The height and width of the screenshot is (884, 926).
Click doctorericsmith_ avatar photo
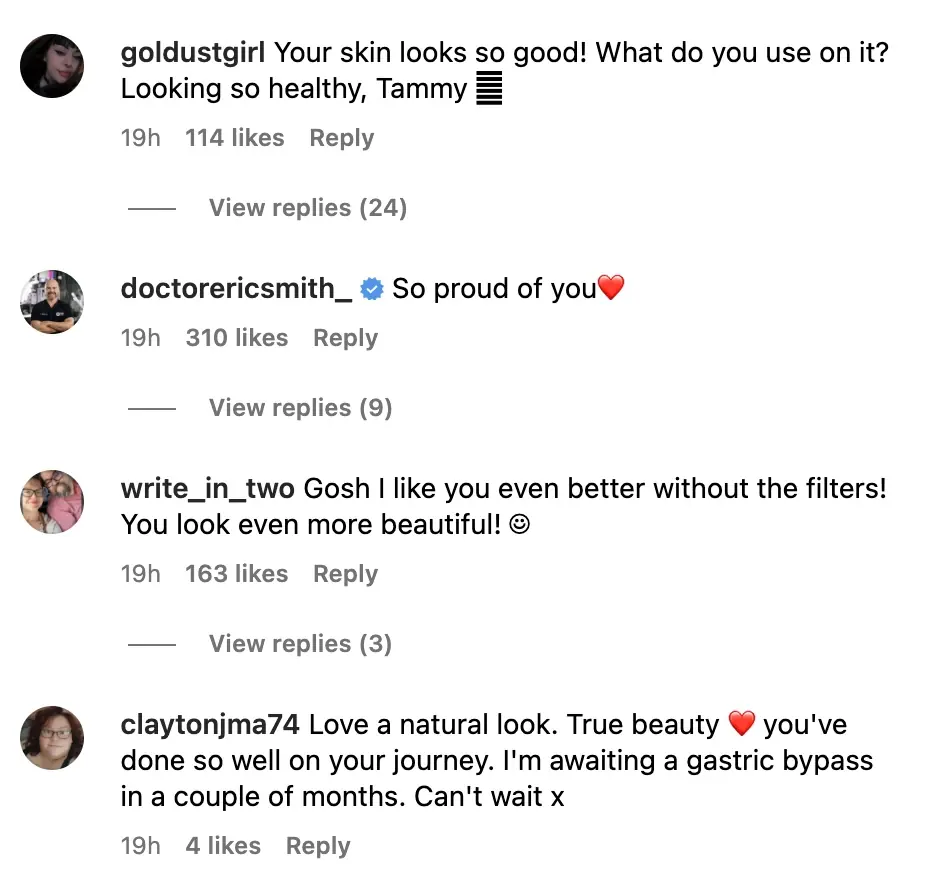pyautogui.click(x=52, y=301)
